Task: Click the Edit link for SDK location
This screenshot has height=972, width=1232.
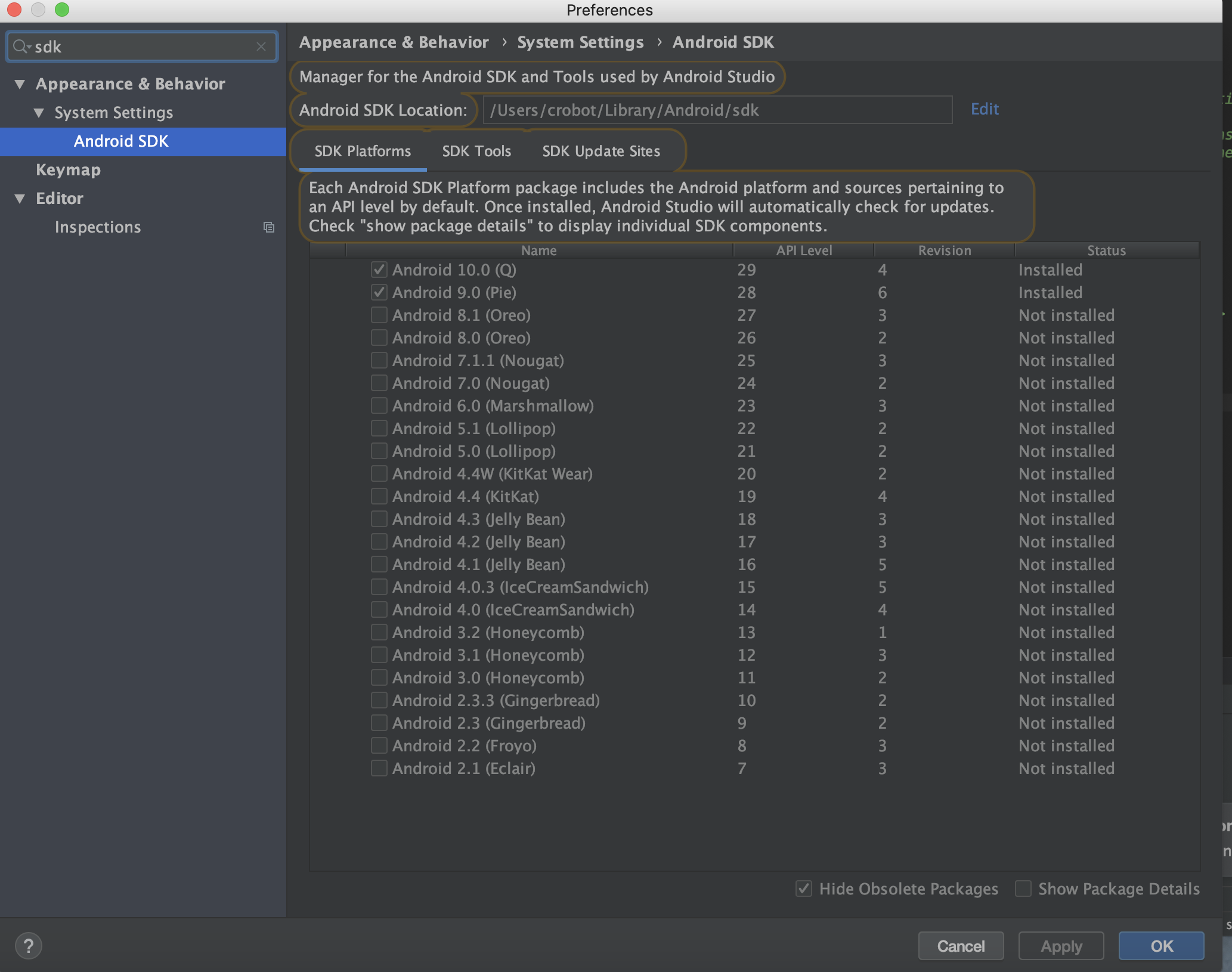Action: (x=985, y=109)
